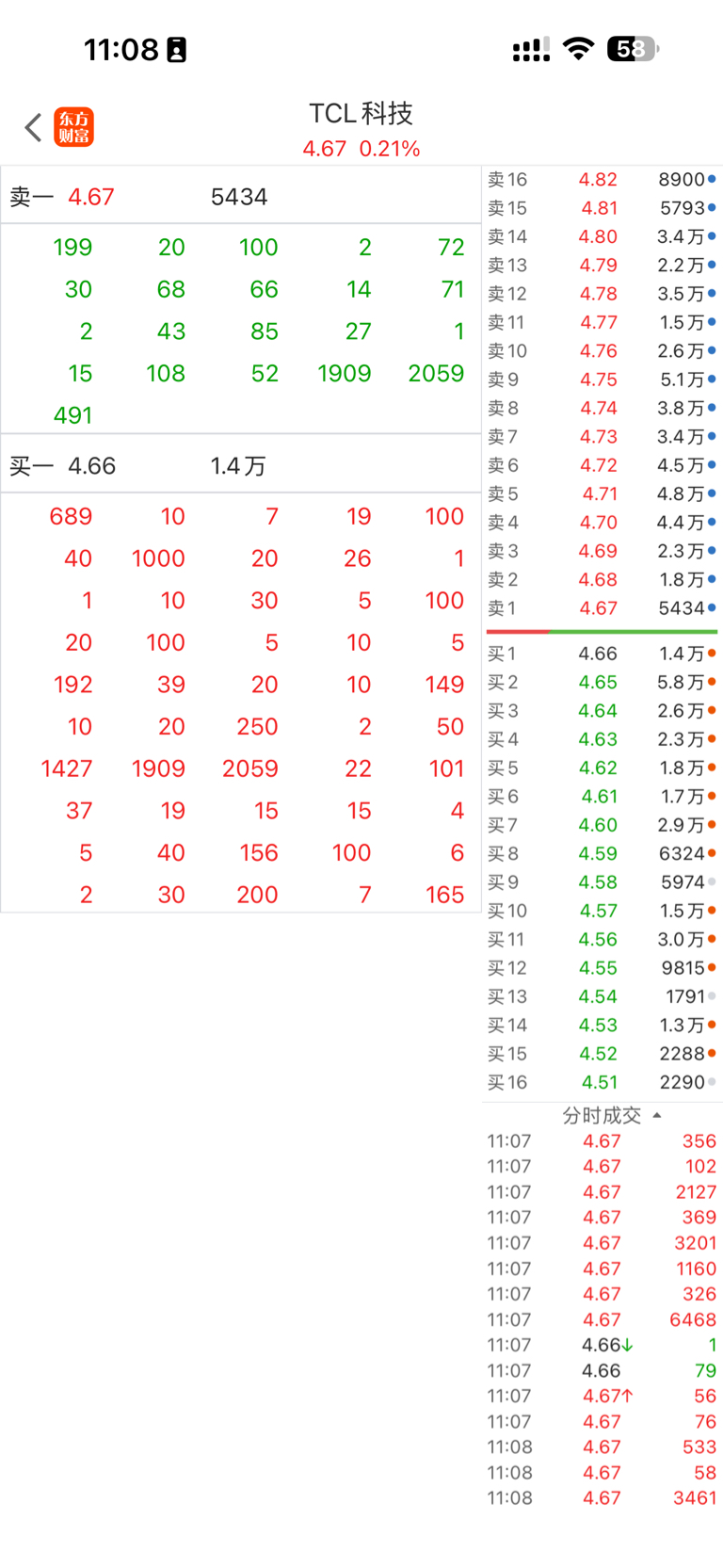Tap the orange dot on 买12 row
Viewport: 723px width, 1568px height.
click(x=712, y=967)
